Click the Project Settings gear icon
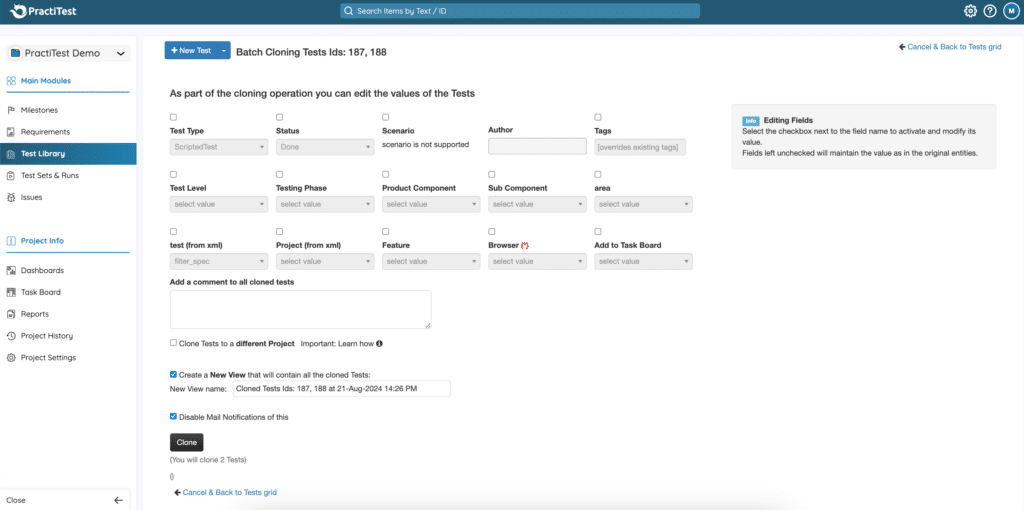The height and width of the screenshot is (510, 1024). coord(11,358)
